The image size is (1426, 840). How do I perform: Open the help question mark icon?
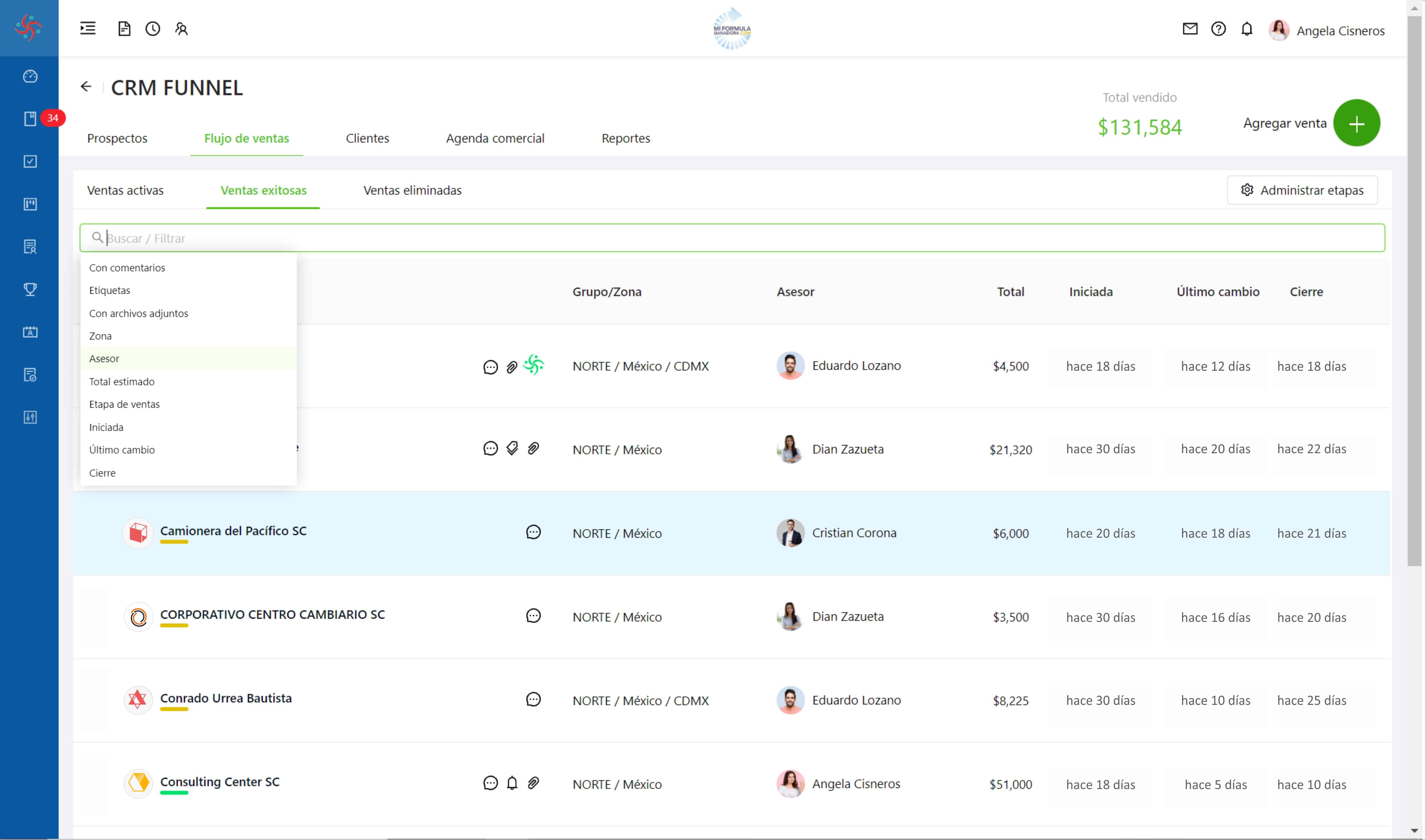[1218, 28]
